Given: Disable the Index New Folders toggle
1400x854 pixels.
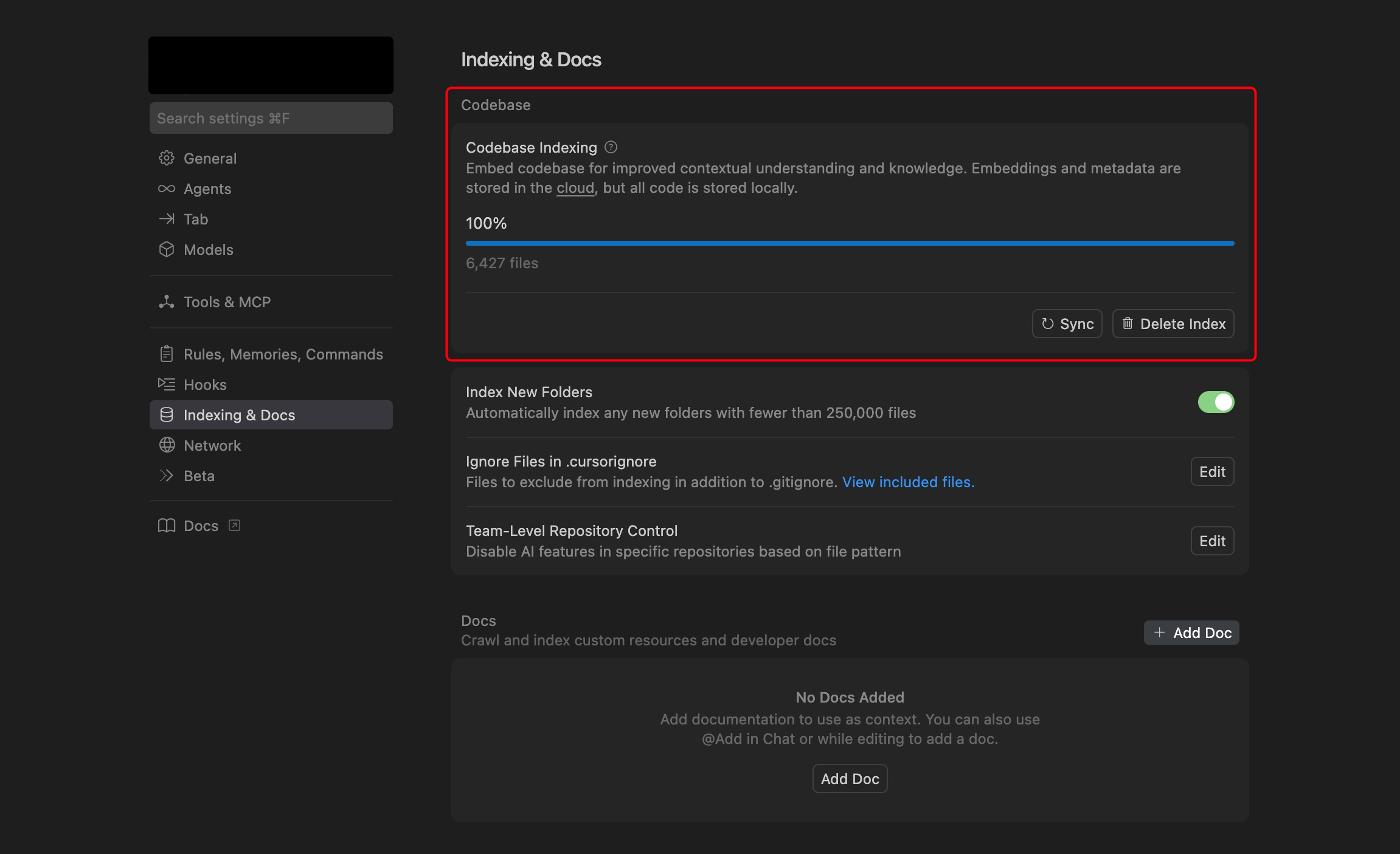Looking at the screenshot, I should tap(1216, 401).
